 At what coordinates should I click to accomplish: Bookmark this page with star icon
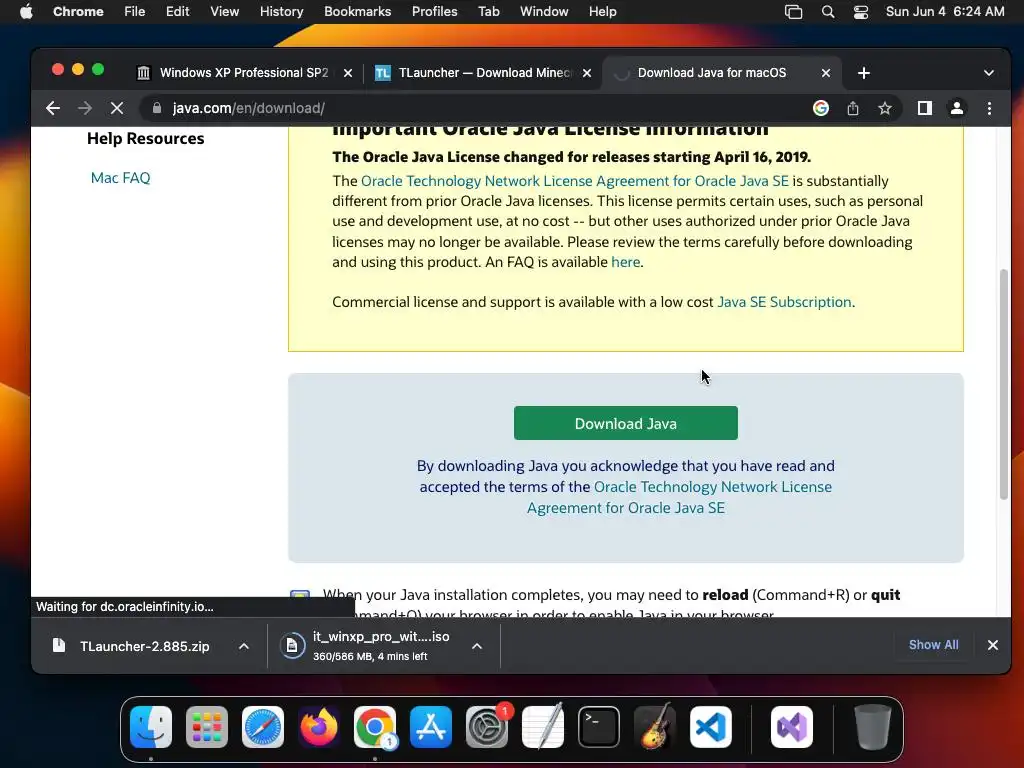coord(885,108)
